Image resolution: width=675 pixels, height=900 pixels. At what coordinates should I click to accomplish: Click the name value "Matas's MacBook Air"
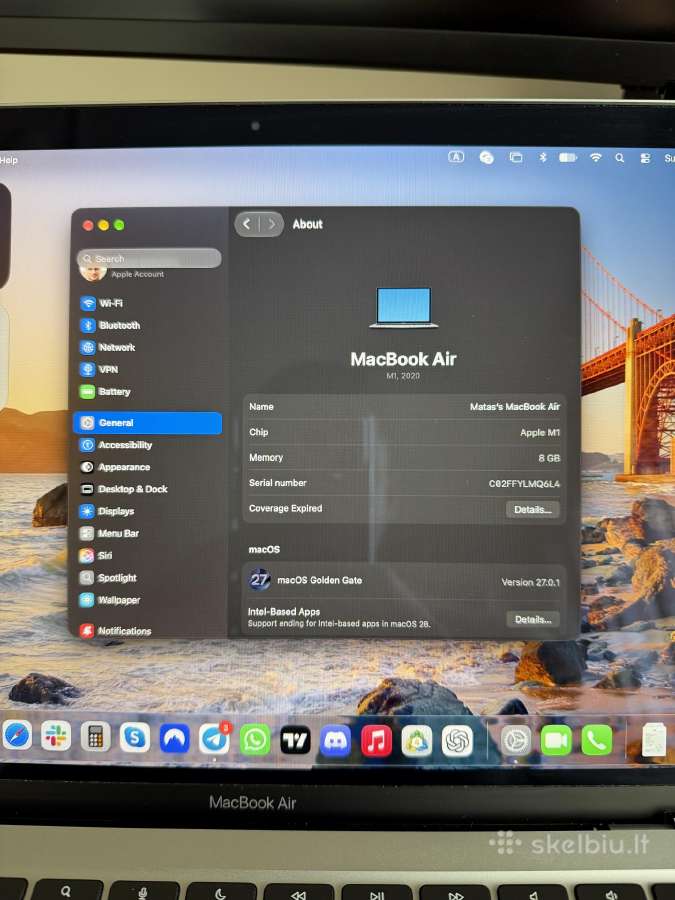pyautogui.click(x=514, y=407)
